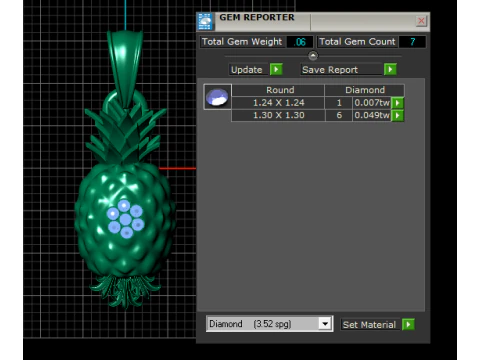480x360 pixels.
Task: Click the Round column header
Action: point(279,90)
